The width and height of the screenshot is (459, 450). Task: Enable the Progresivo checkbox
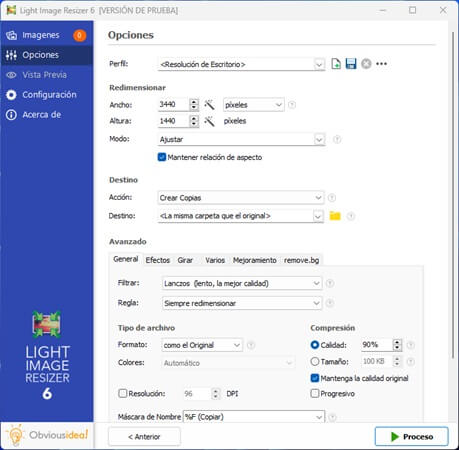[x=314, y=393]
